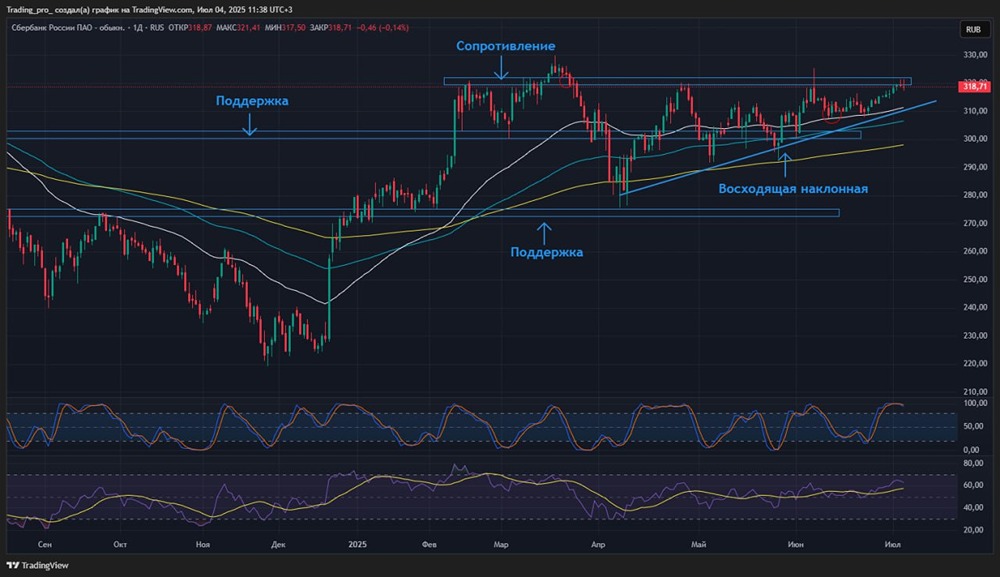This screenshot has height=577, width=1000.
Task: Click the RUB currency button
Action: [973, 30]
